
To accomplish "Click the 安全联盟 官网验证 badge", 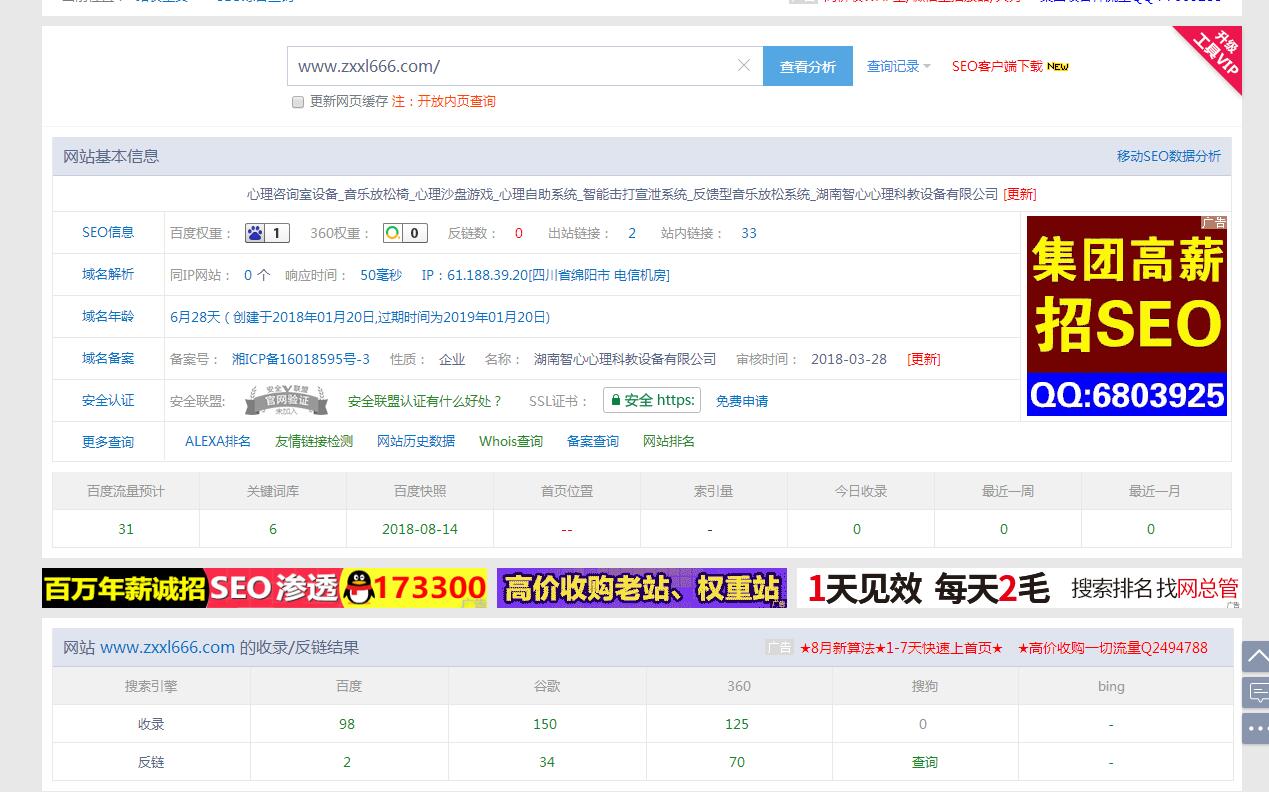I will [x=286, y=400].
